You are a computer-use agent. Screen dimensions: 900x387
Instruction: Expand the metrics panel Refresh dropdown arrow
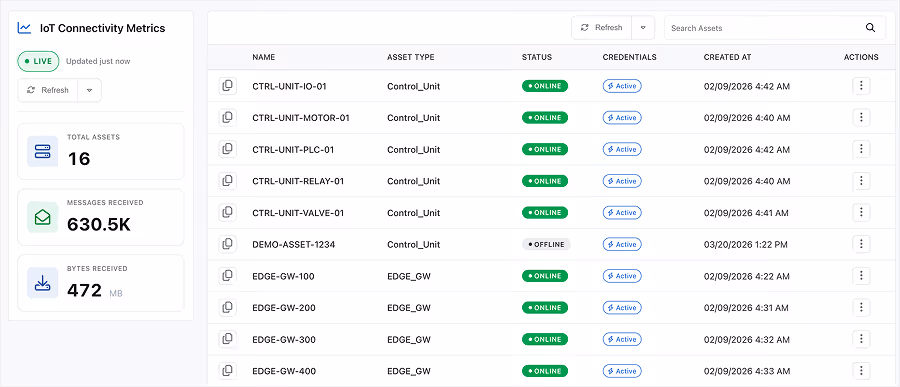(90, 90)
